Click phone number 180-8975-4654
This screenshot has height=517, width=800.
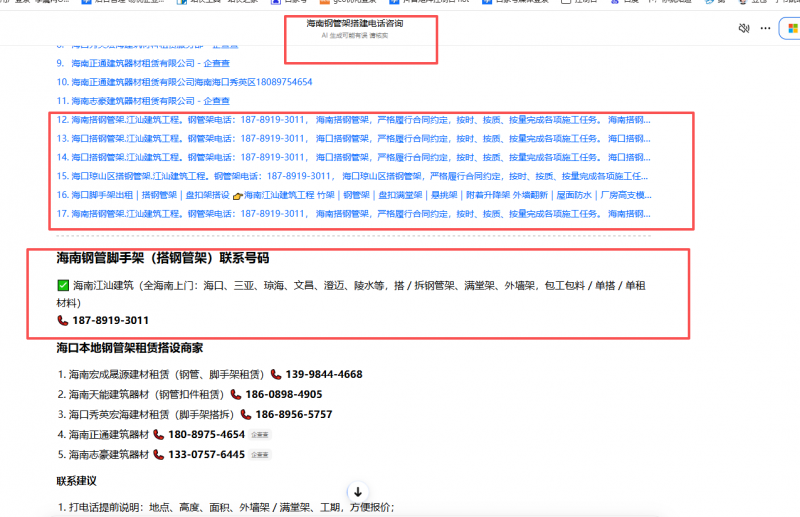(207, 435)
